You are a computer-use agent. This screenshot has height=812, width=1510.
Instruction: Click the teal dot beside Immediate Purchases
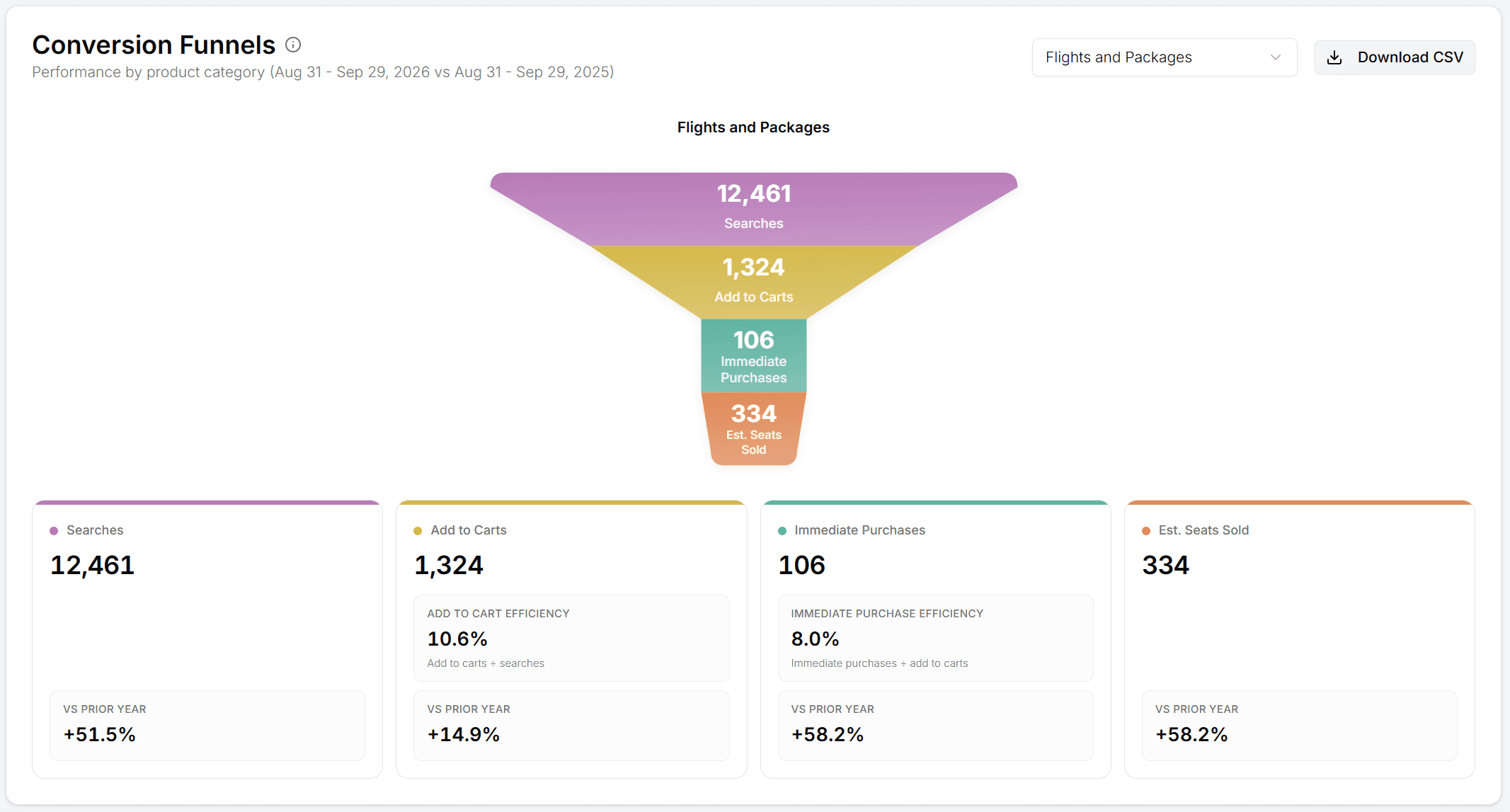[782, 531]
